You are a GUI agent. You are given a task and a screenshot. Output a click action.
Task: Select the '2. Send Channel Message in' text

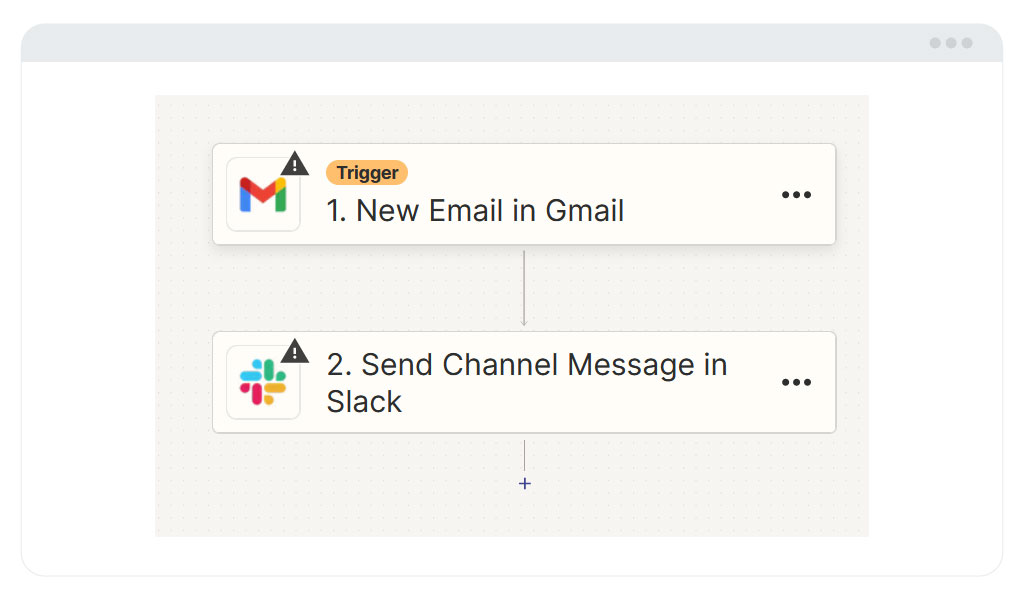pyautogui.click(x=527, y=365)
